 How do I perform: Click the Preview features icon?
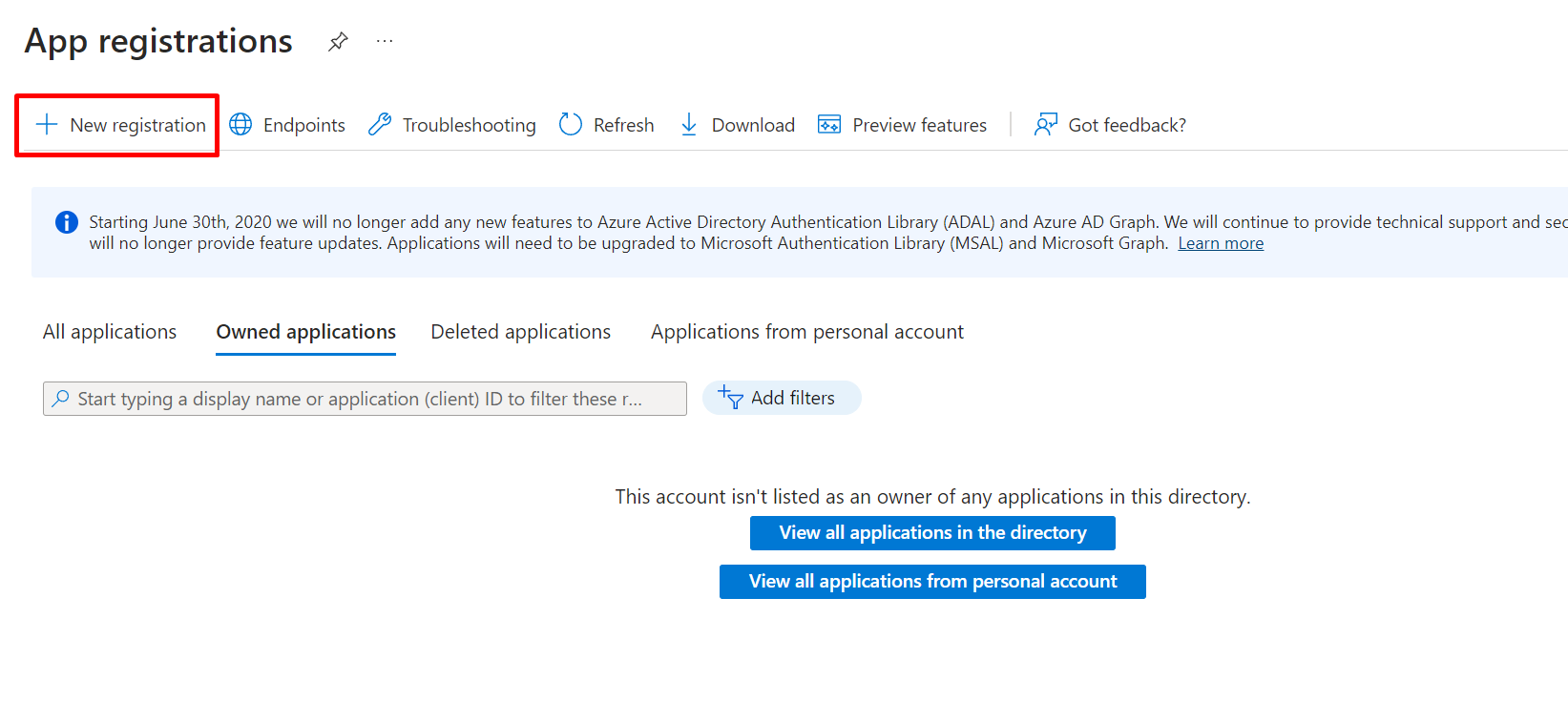pyautogui.click(x=829, y=125)
